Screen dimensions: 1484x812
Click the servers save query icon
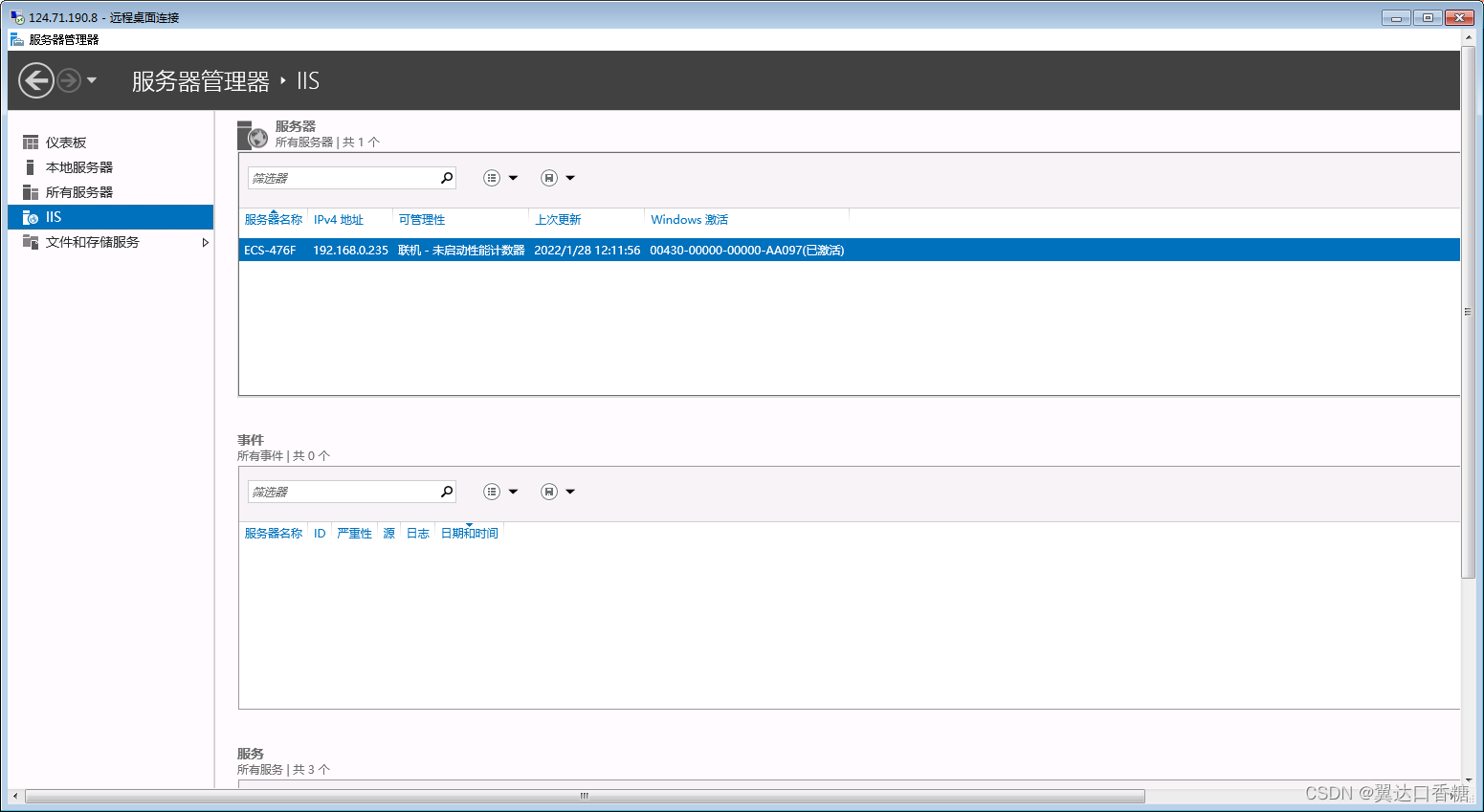click(549, 178)
